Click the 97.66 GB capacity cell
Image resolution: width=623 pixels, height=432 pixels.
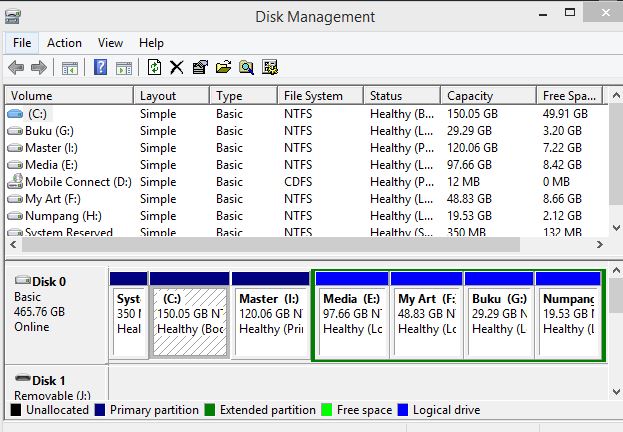[x=469, y=165]
